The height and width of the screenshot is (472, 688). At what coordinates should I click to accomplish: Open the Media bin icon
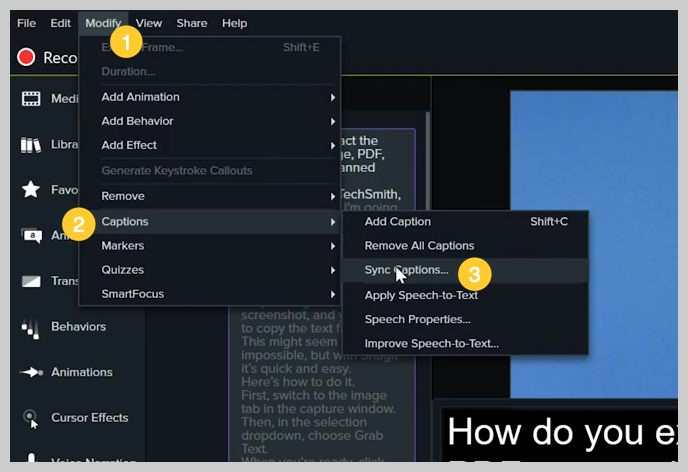point(31,99)
